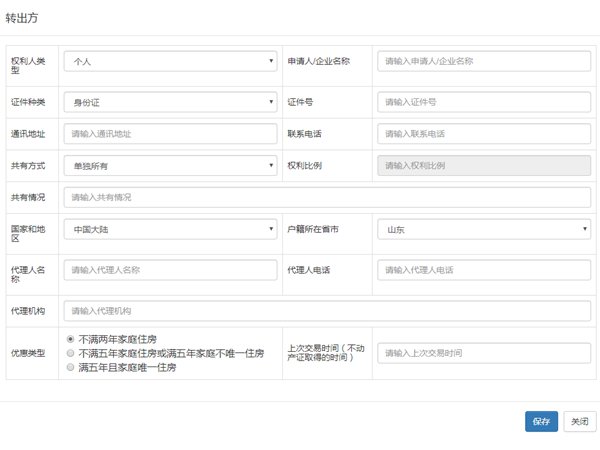Click the 保存 button
Image resolution: width=600 pixels, height=450 pixels.
coord(541,422)
